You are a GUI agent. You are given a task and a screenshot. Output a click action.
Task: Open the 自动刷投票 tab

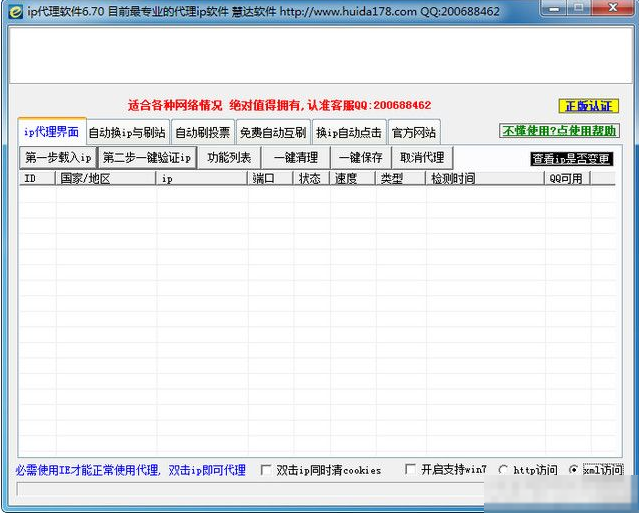tap(203, 132)
